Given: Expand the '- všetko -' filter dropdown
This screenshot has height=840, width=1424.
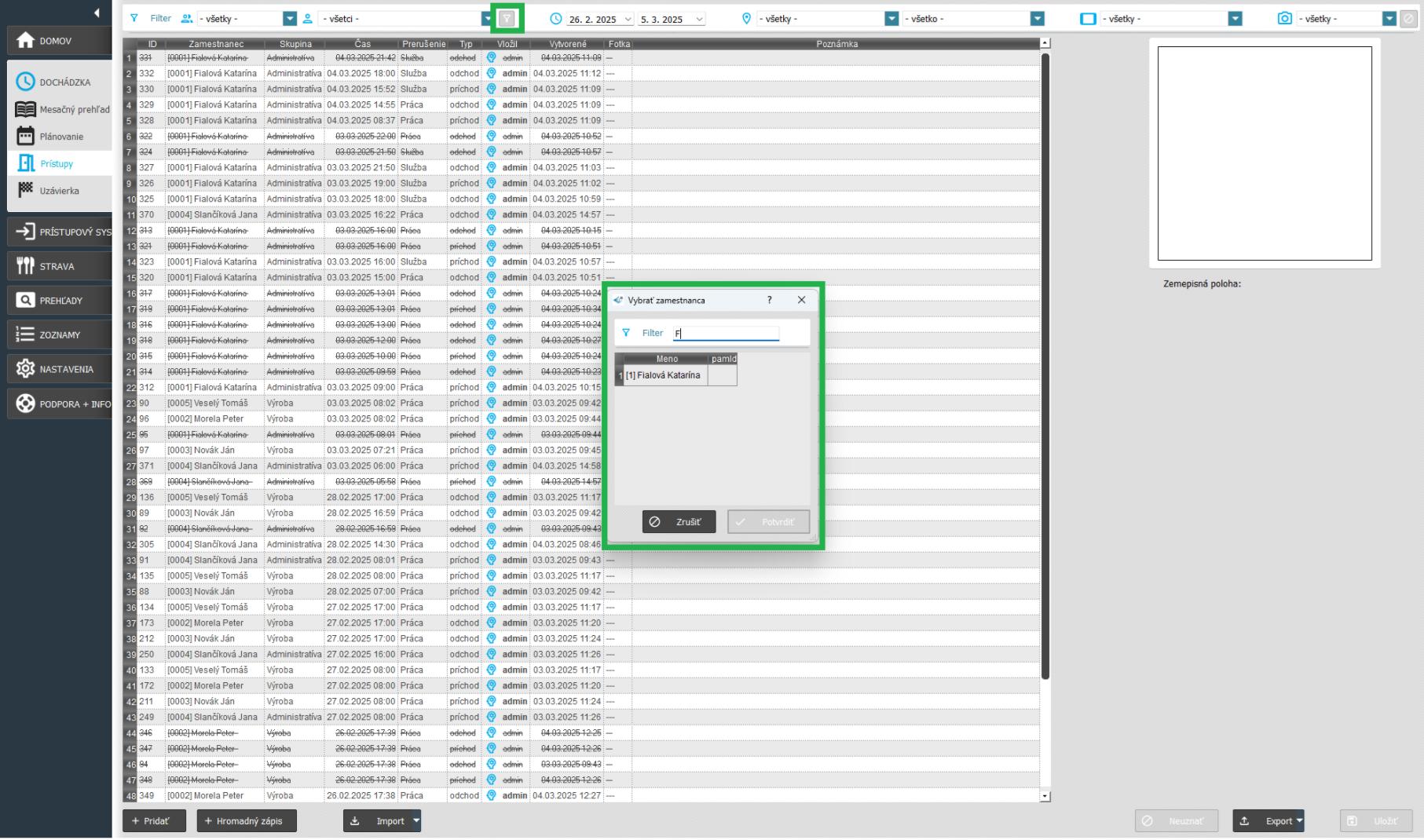Looking at the screenshot, I should click(x=1037, y=19).
